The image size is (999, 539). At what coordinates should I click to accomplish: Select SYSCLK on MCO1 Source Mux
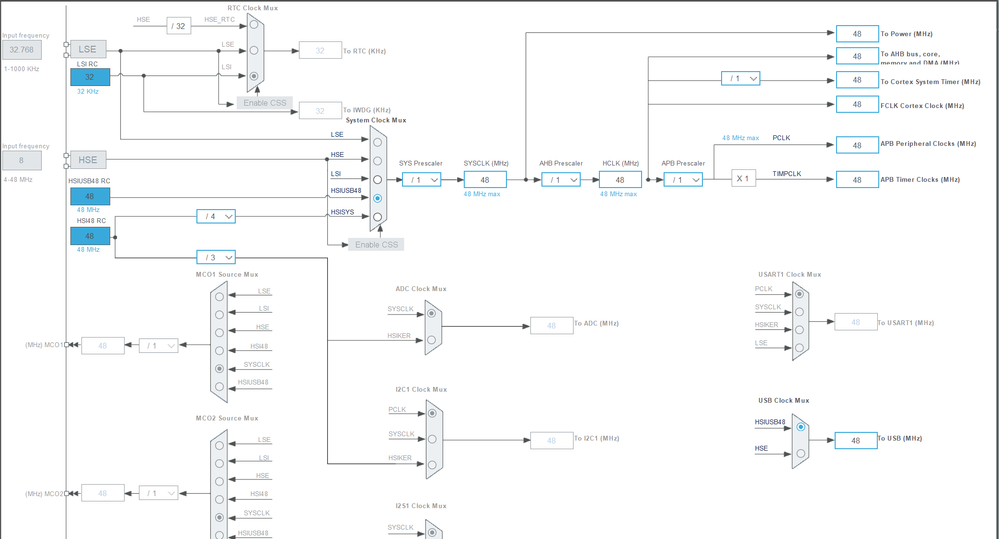[x=219, y=368]
